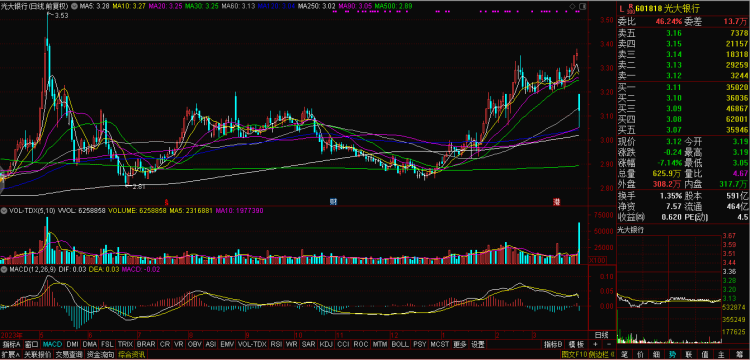The width and height of the screenshot is (750, 360).
Task: Click the 日线 period label
Action: (x=602, y=334)
